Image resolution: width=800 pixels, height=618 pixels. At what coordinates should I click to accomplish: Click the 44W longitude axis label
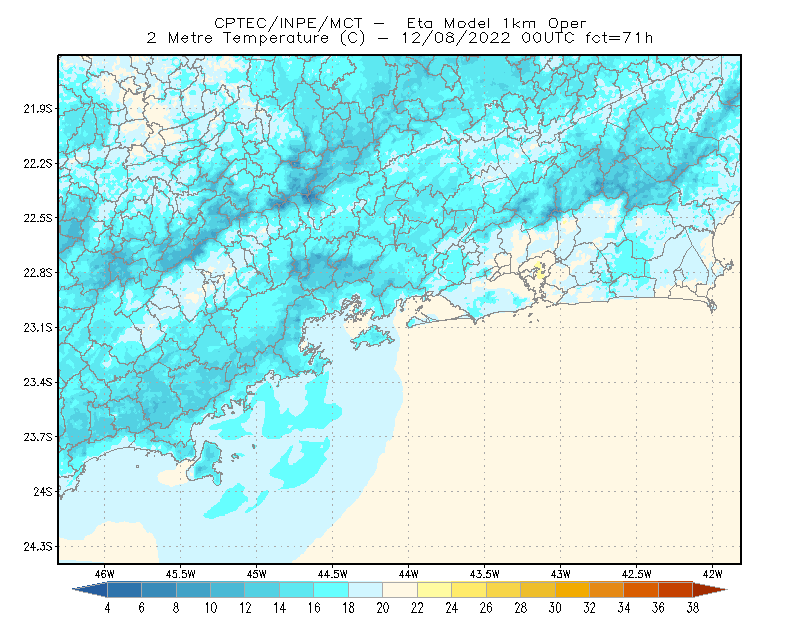tap(408, 574)
